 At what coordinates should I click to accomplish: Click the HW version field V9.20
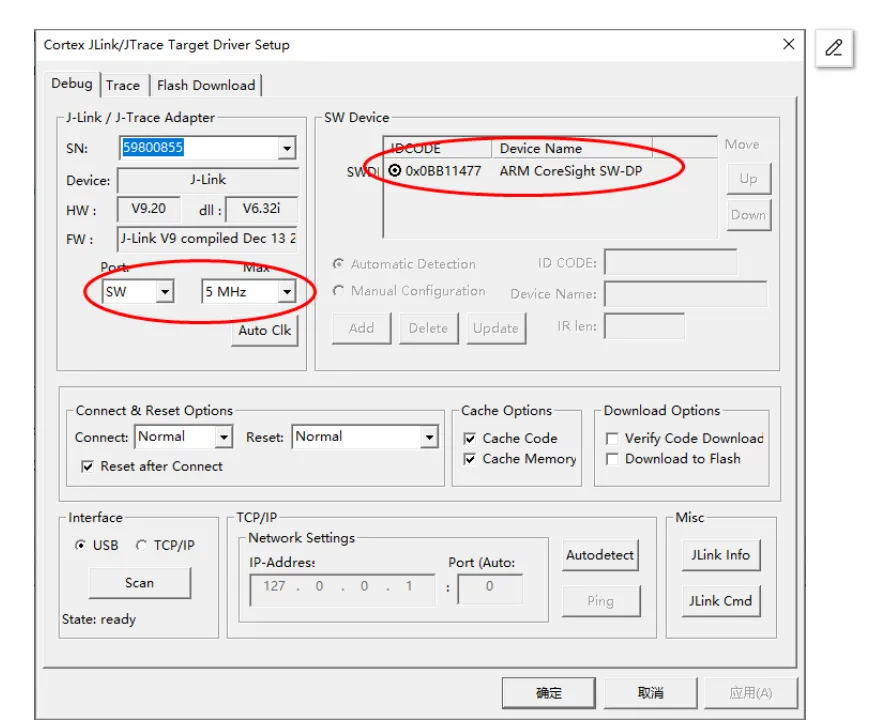click(x=149, y=209)
